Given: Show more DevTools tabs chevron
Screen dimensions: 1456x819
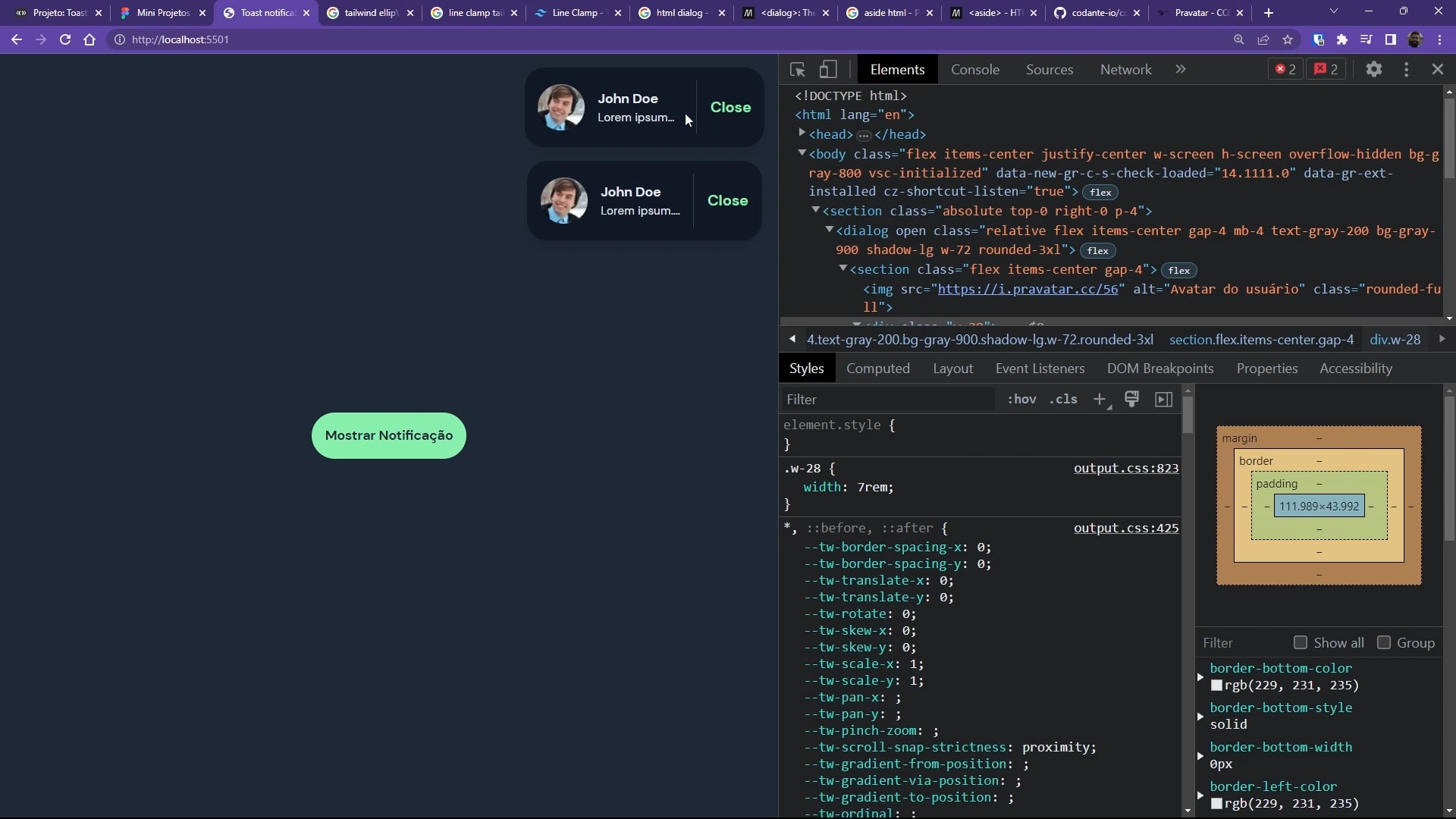Looking at the screenshot, I should pyautogui.click(x=1180, y=69).
